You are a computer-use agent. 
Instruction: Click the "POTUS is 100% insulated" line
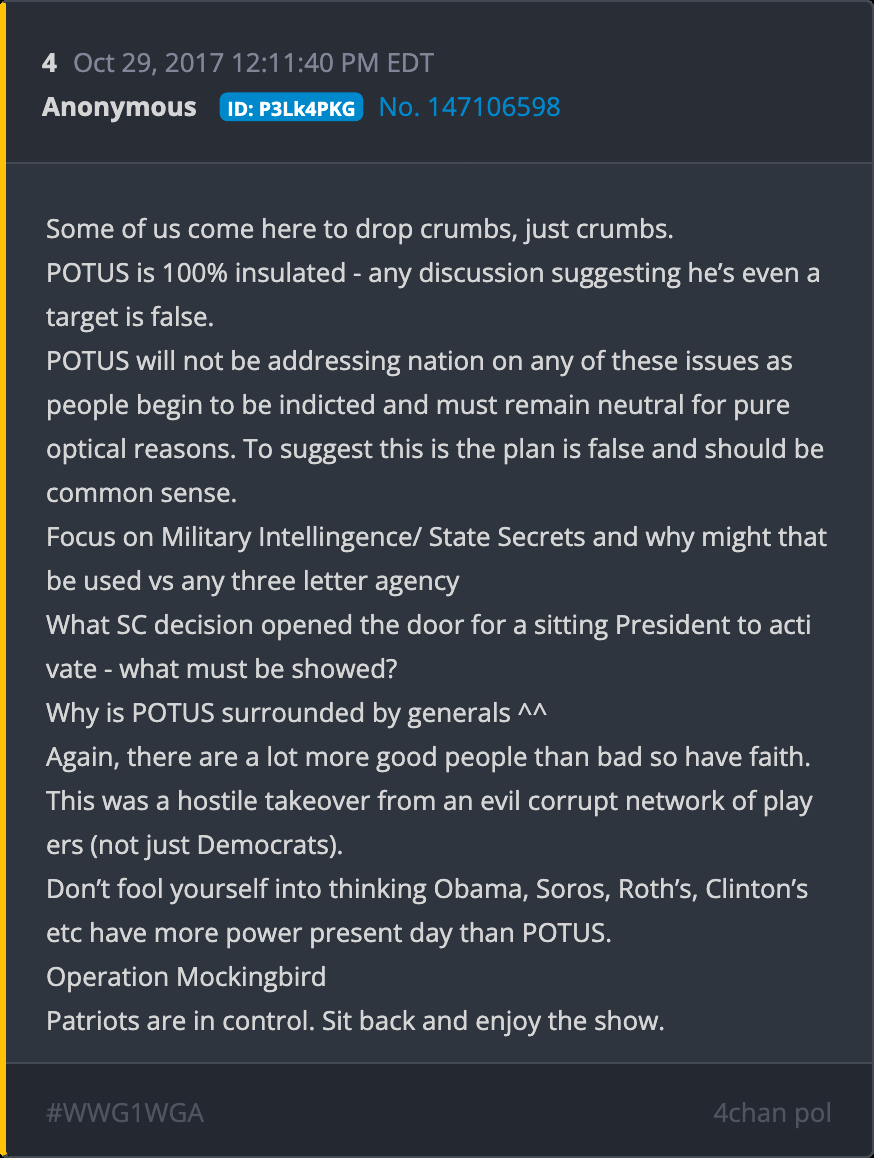pyautogui.click(x=432, y=273)
